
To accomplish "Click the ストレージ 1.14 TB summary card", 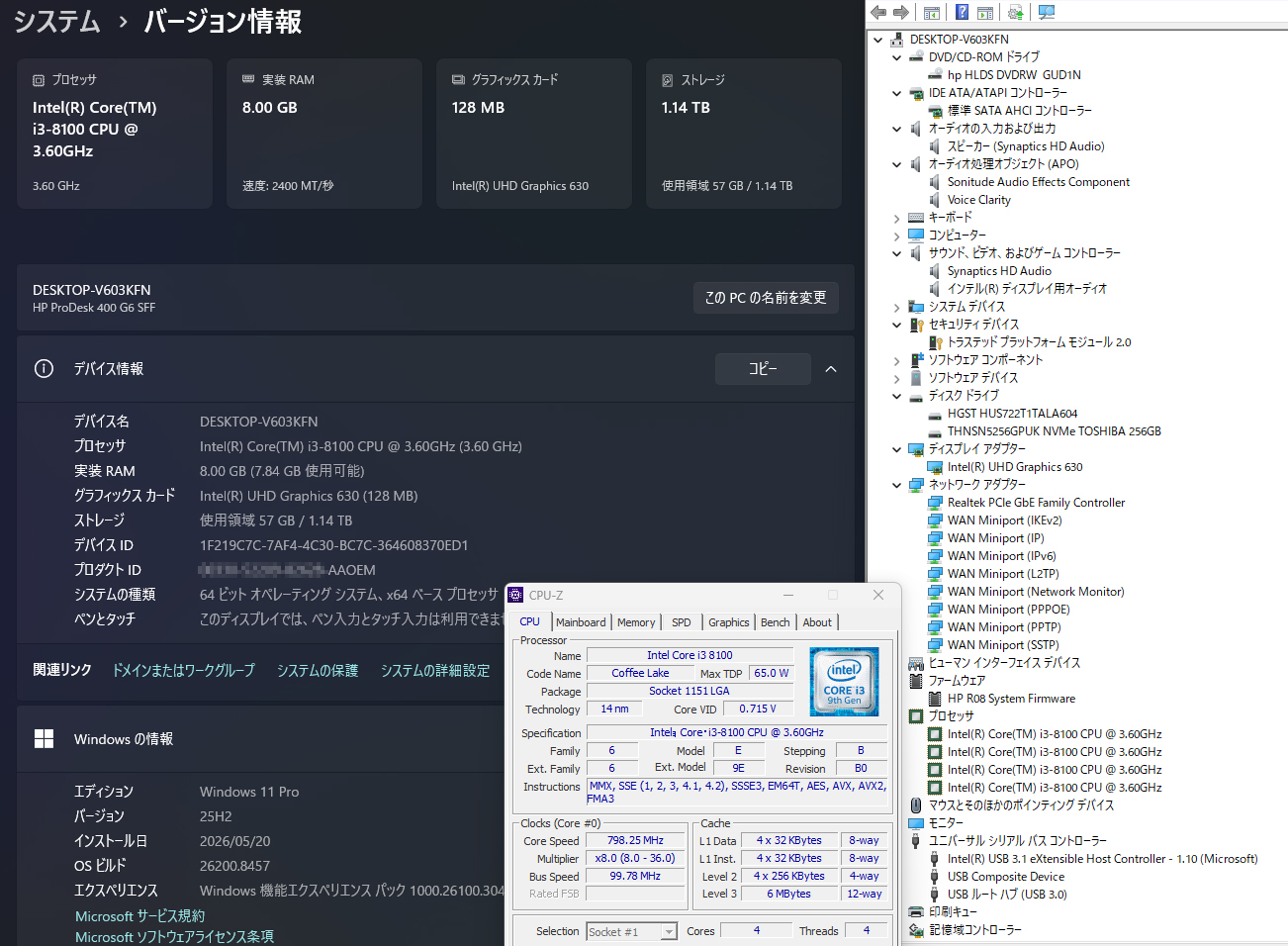I will coord(744,134).
